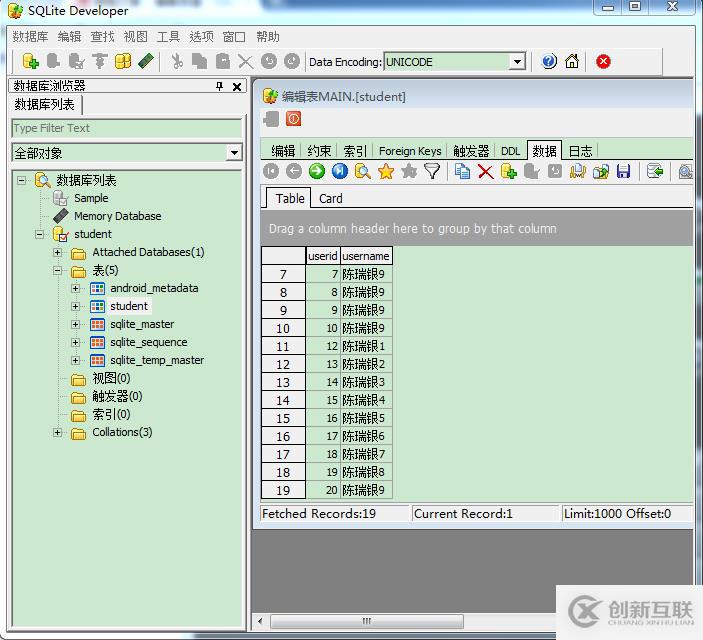Go to the next record with the green arrow
Image resolution: width=703 pixels, height=640 pixels.
tap(317, 171)
